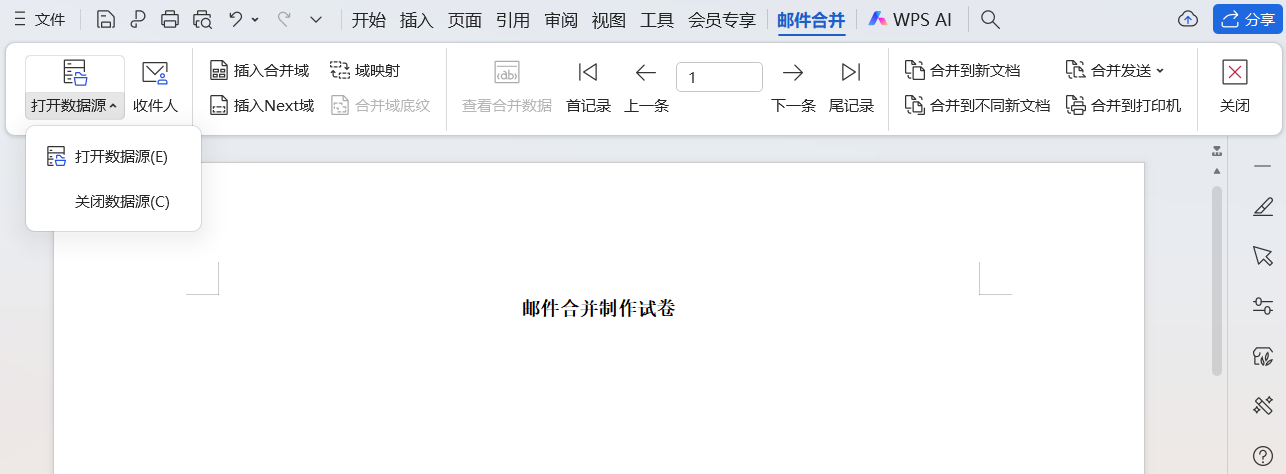The width and height of the screenshot is (1286, 474).
Task: Click the Share (分享) button
Action: coord(1246,19)
